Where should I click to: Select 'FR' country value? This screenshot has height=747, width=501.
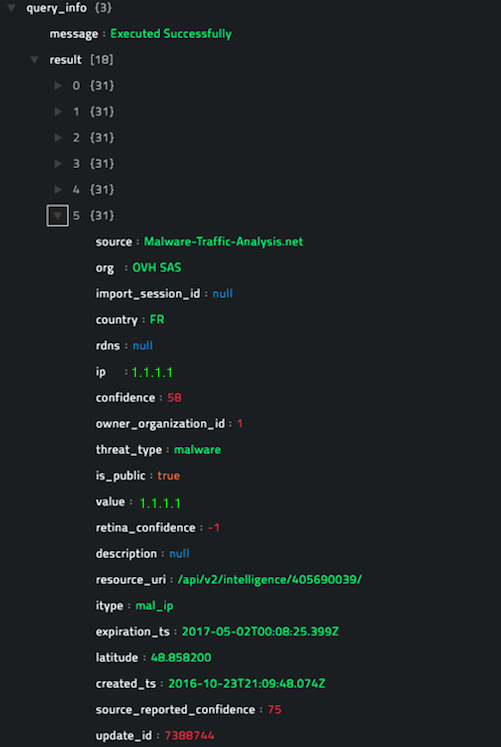[x=157, y=320]
